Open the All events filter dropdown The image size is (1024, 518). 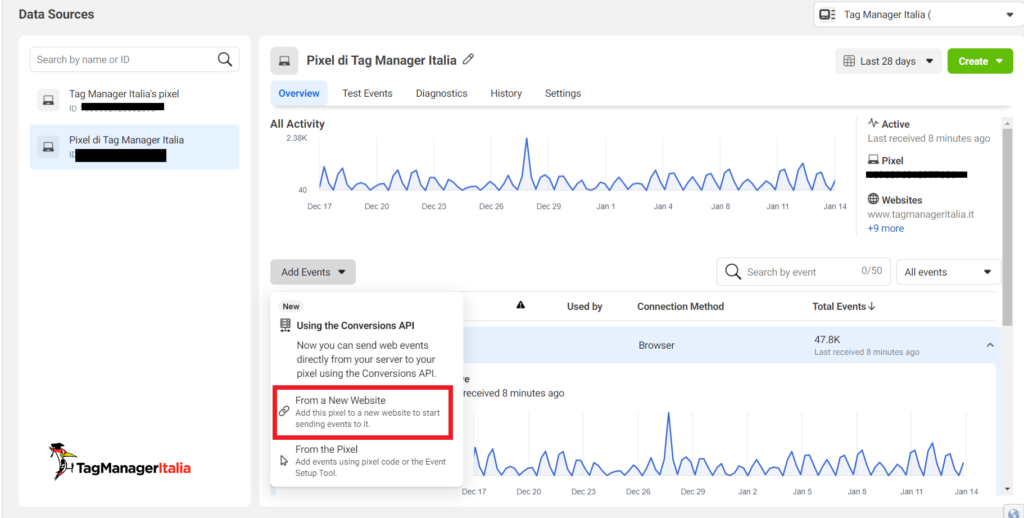[x=948, y=272]
